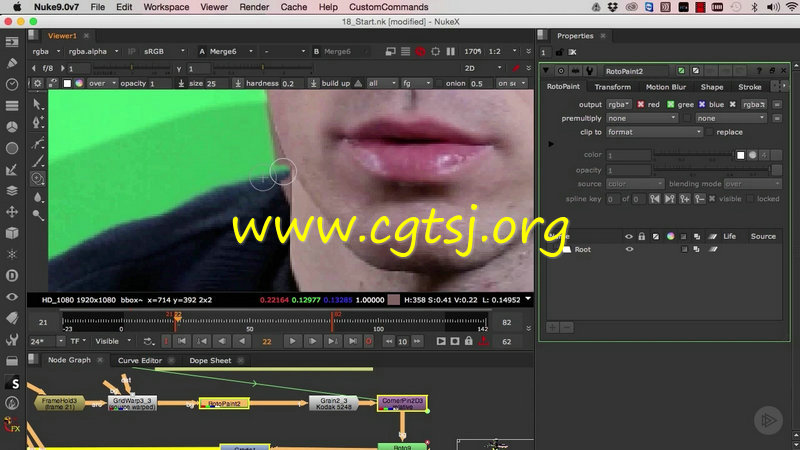Open the Deep nodes menu
The height and width of the screenshot is (450, 800).
12,276
